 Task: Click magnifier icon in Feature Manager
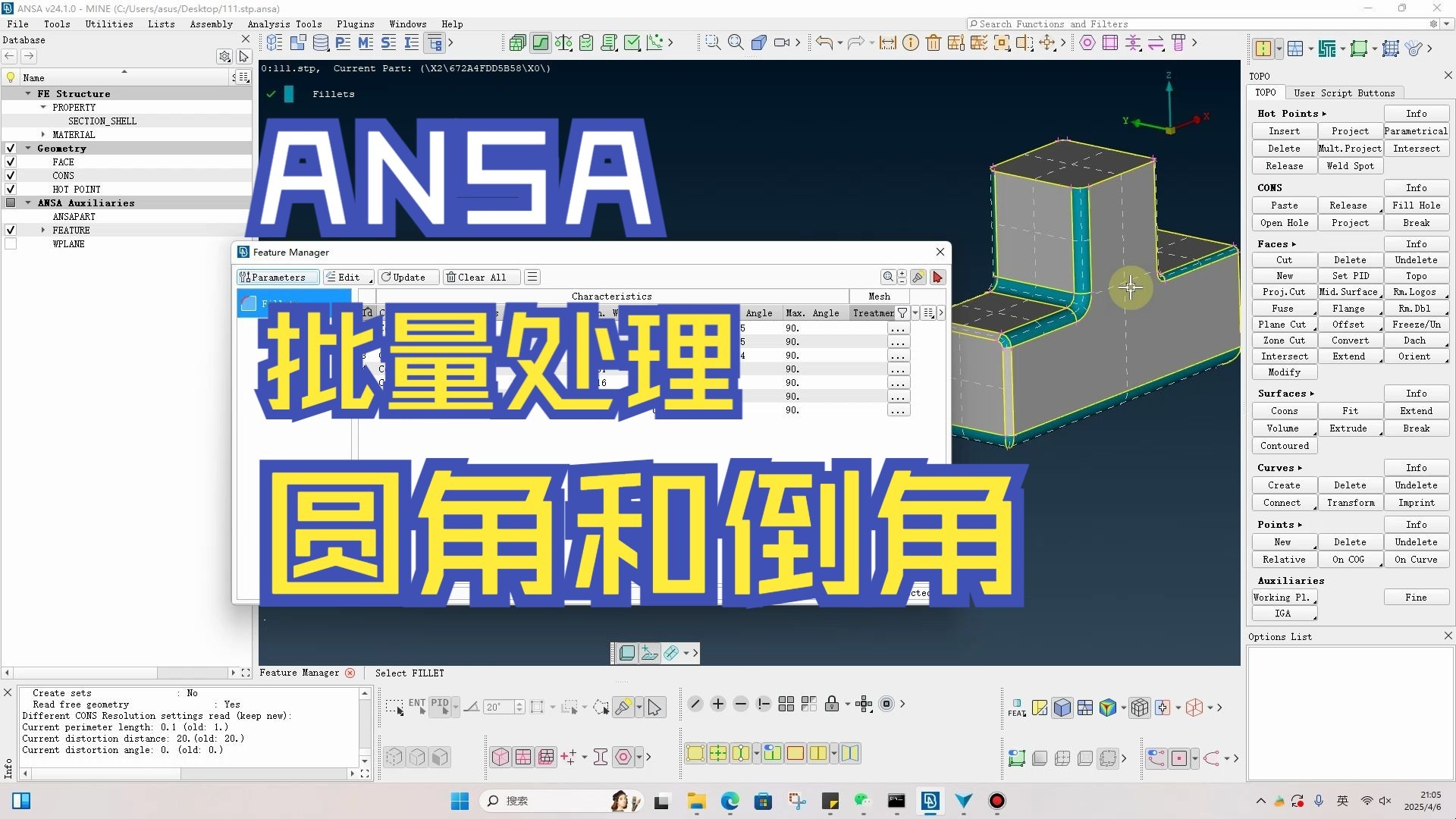point(888,278)
